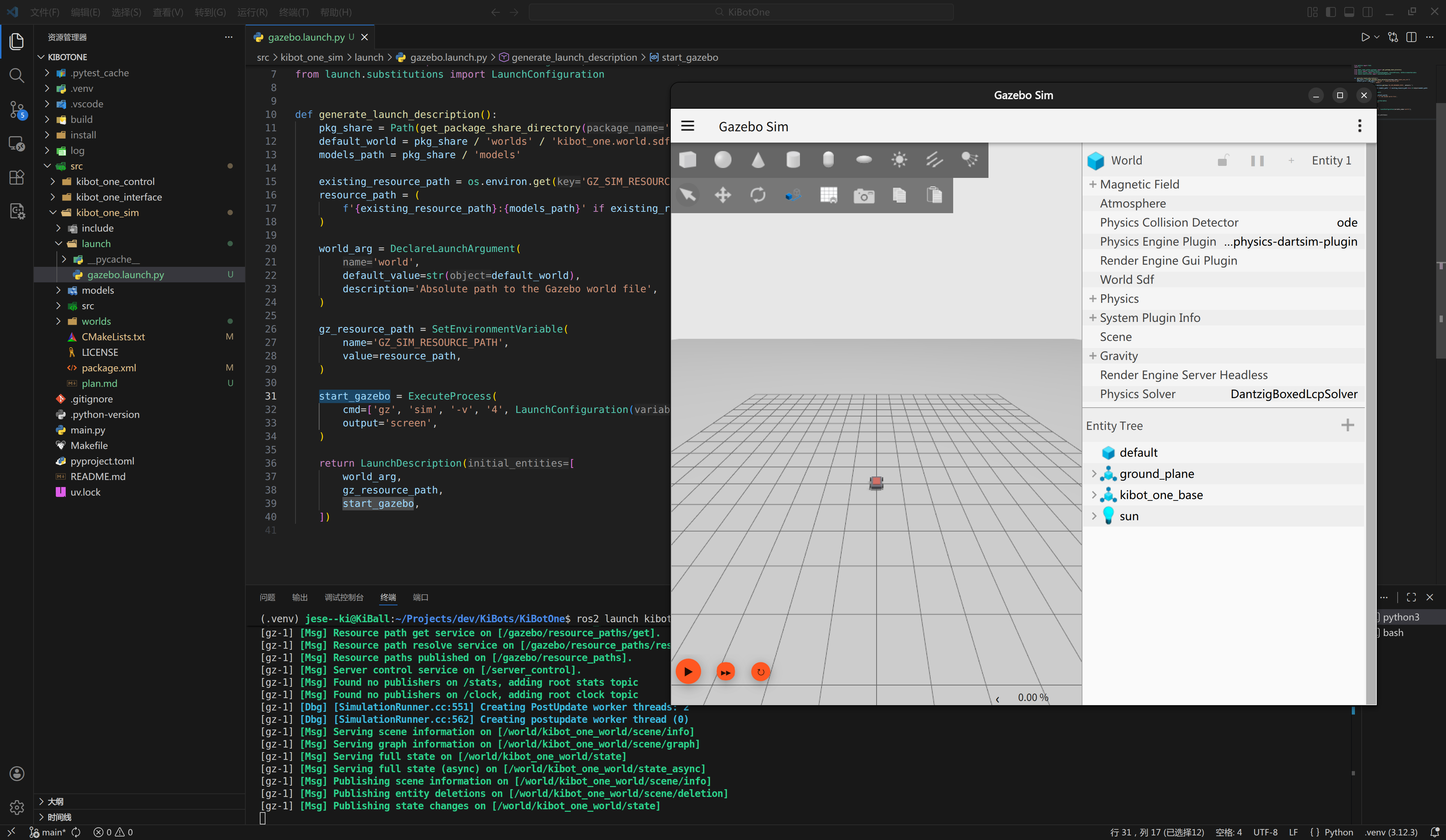
Task: Take a screenshot with camera icon
Action: coord(864,196)
